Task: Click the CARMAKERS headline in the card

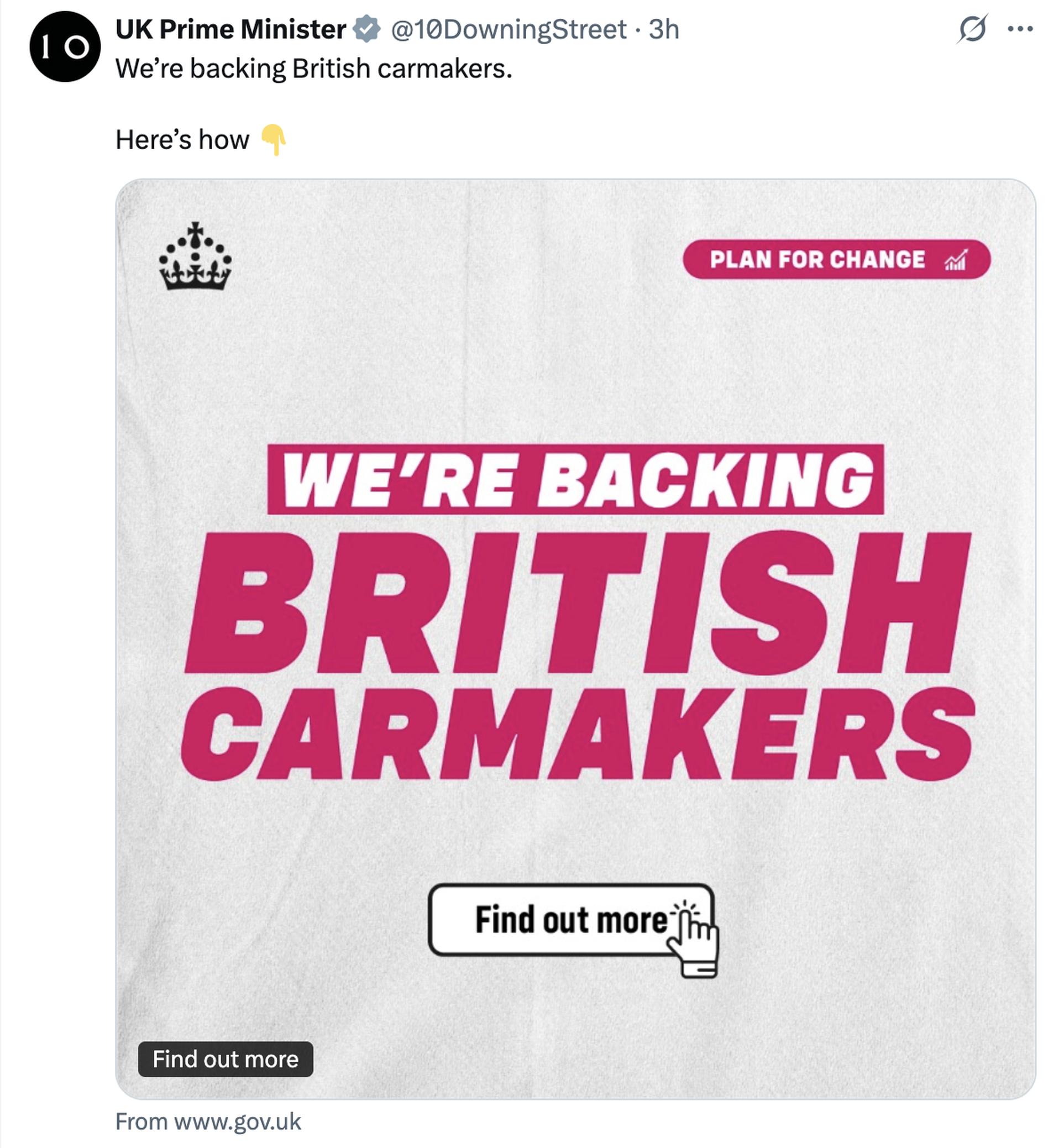Action: (578, 734)
